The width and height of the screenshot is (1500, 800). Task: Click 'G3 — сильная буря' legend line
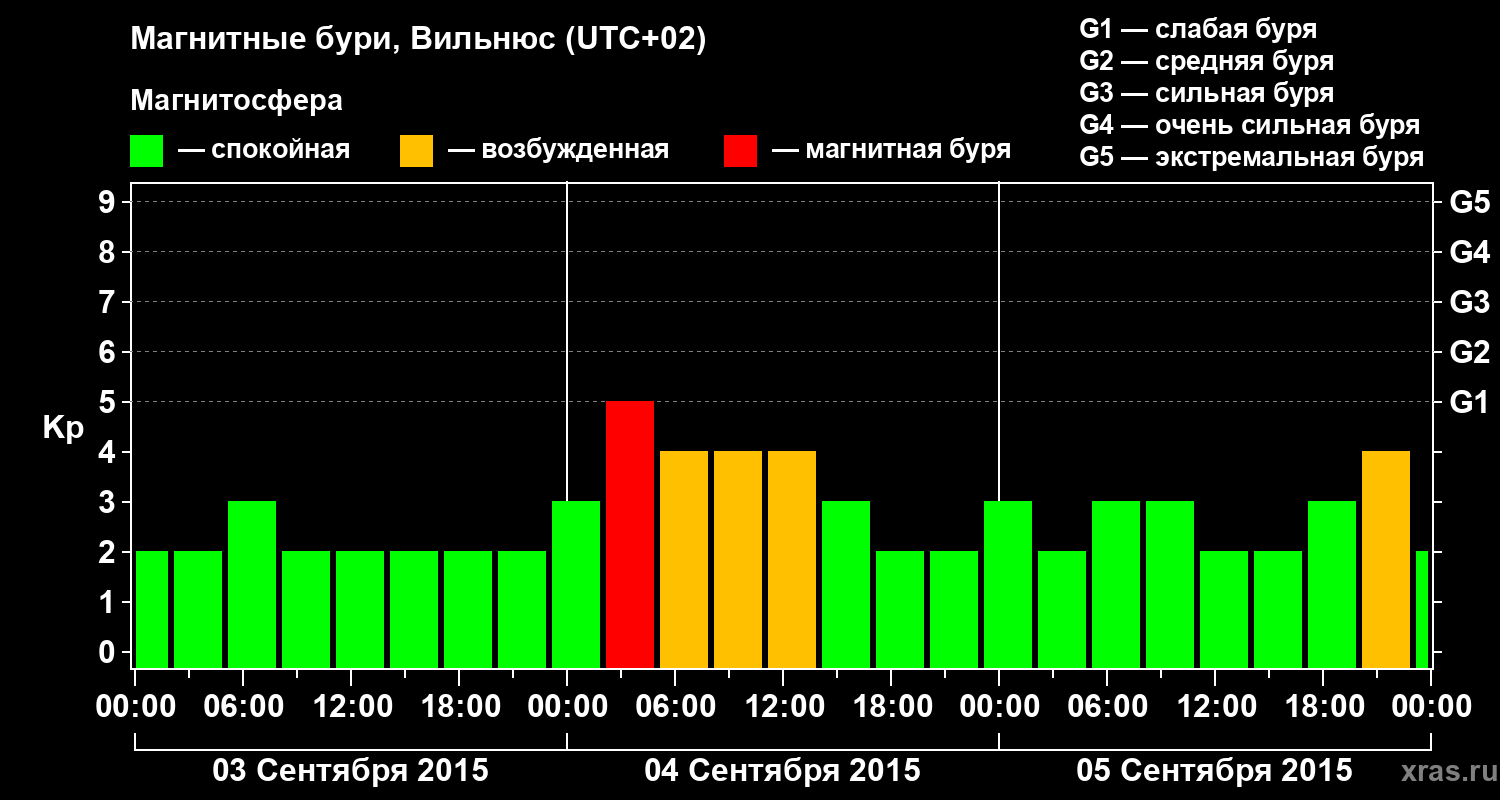tap(1206, 93)
